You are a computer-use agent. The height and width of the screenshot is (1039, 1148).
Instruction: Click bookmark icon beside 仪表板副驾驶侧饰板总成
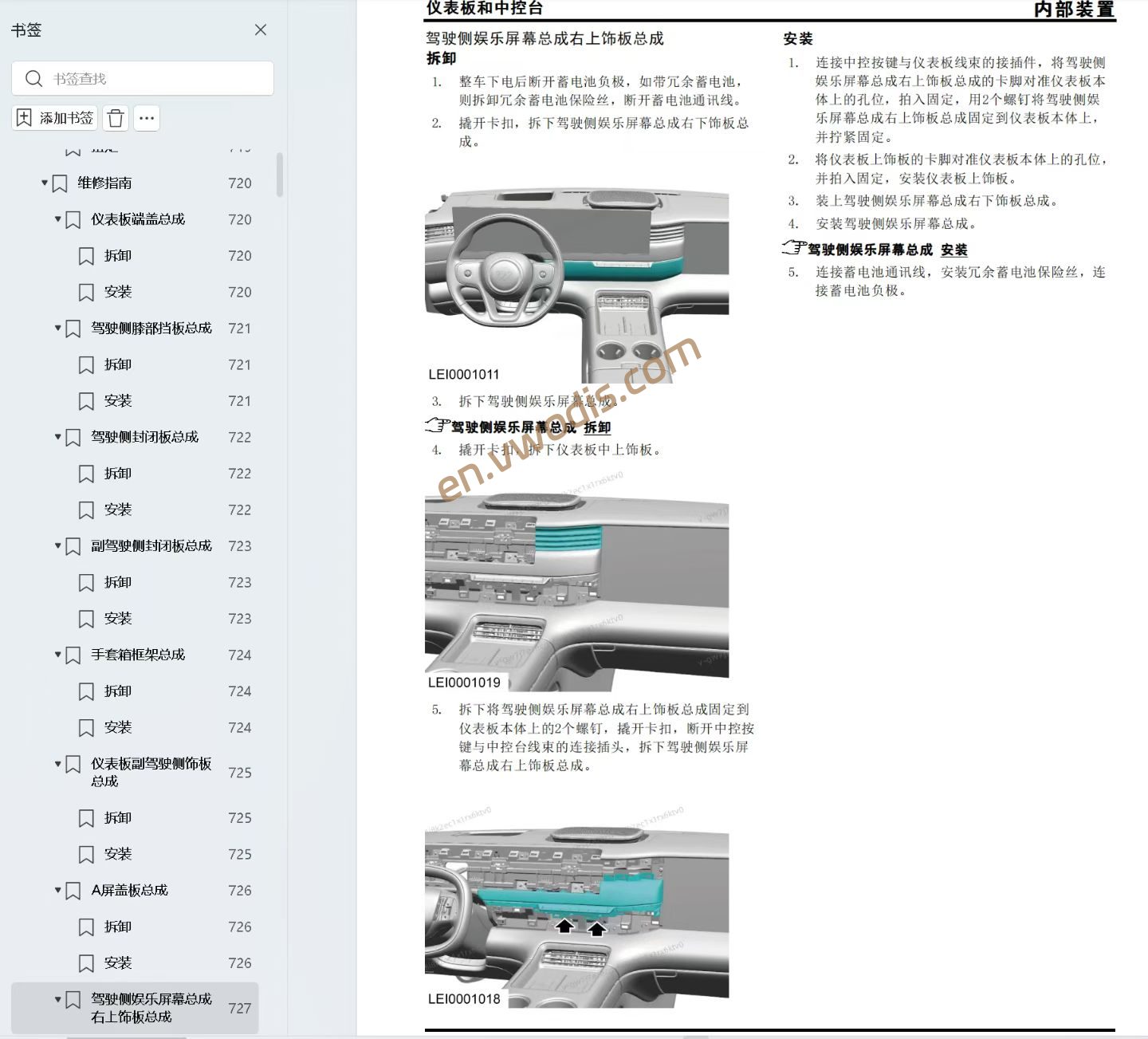[73, 764]
